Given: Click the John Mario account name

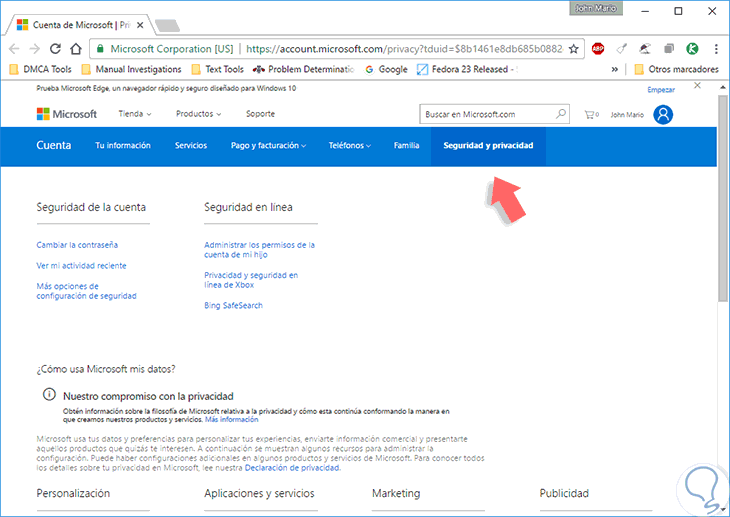Looking at the screenshot, I should click(627, 115).
